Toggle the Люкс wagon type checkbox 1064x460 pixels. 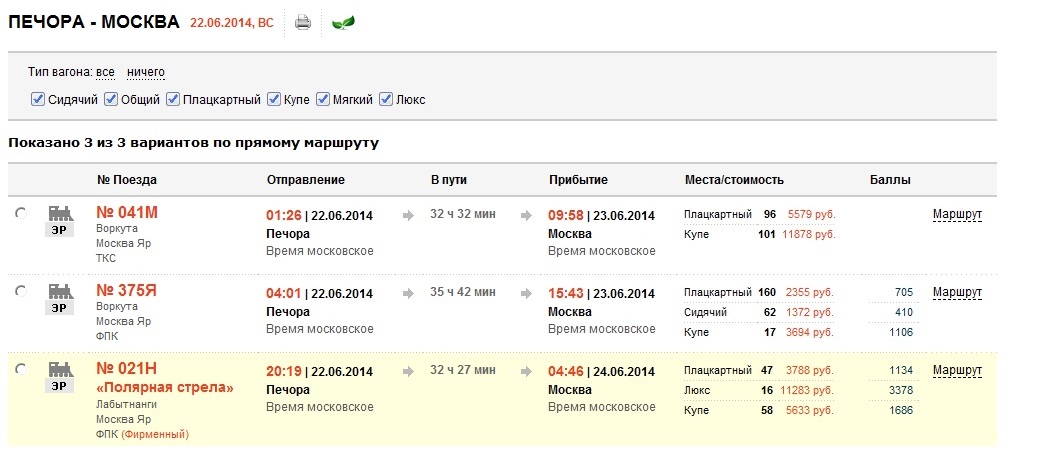pos(386,99)
